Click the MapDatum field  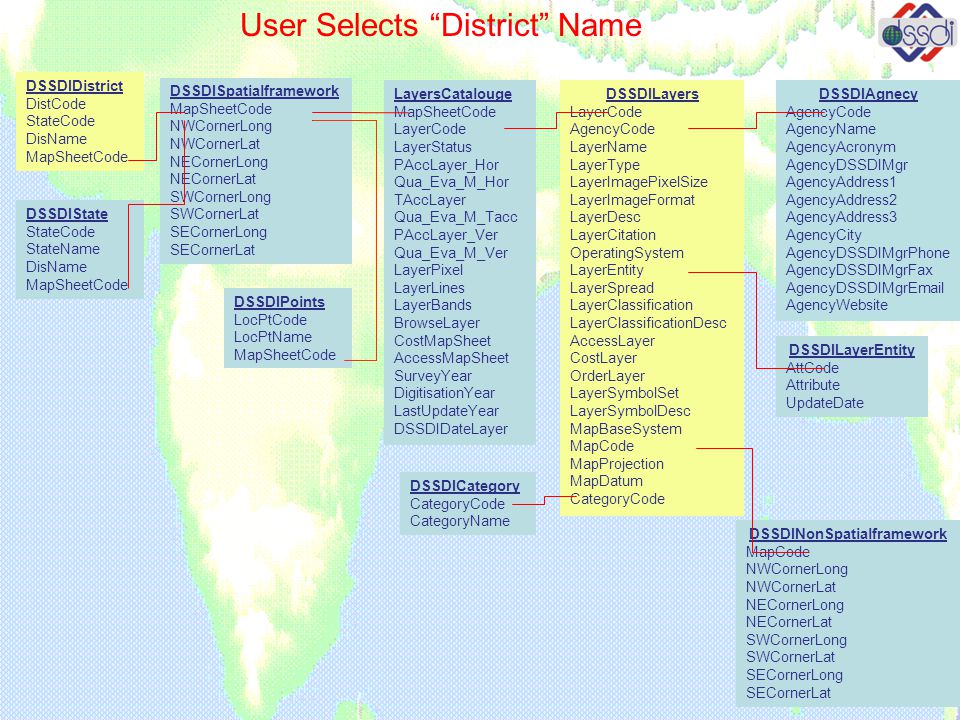pos(606,481)
